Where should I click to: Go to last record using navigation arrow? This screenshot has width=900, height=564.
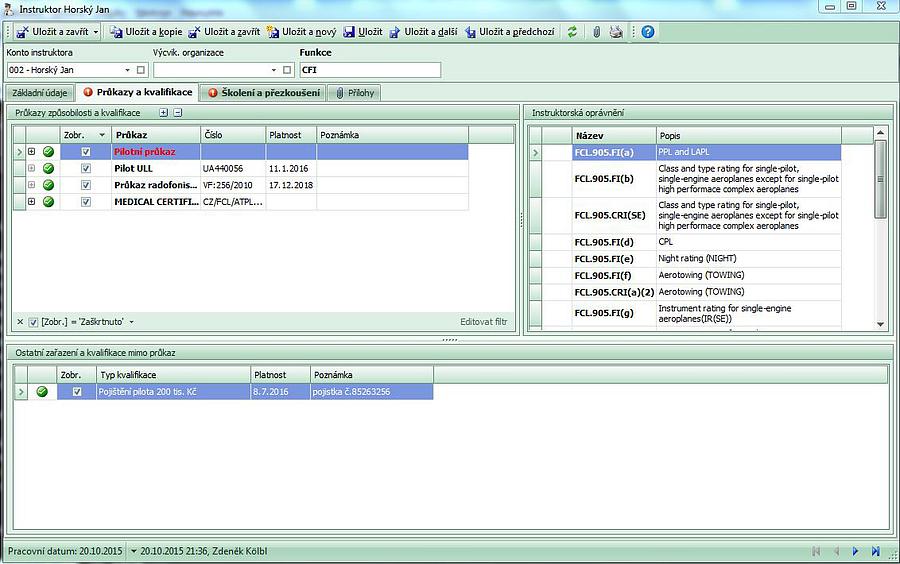pos(876,551)
